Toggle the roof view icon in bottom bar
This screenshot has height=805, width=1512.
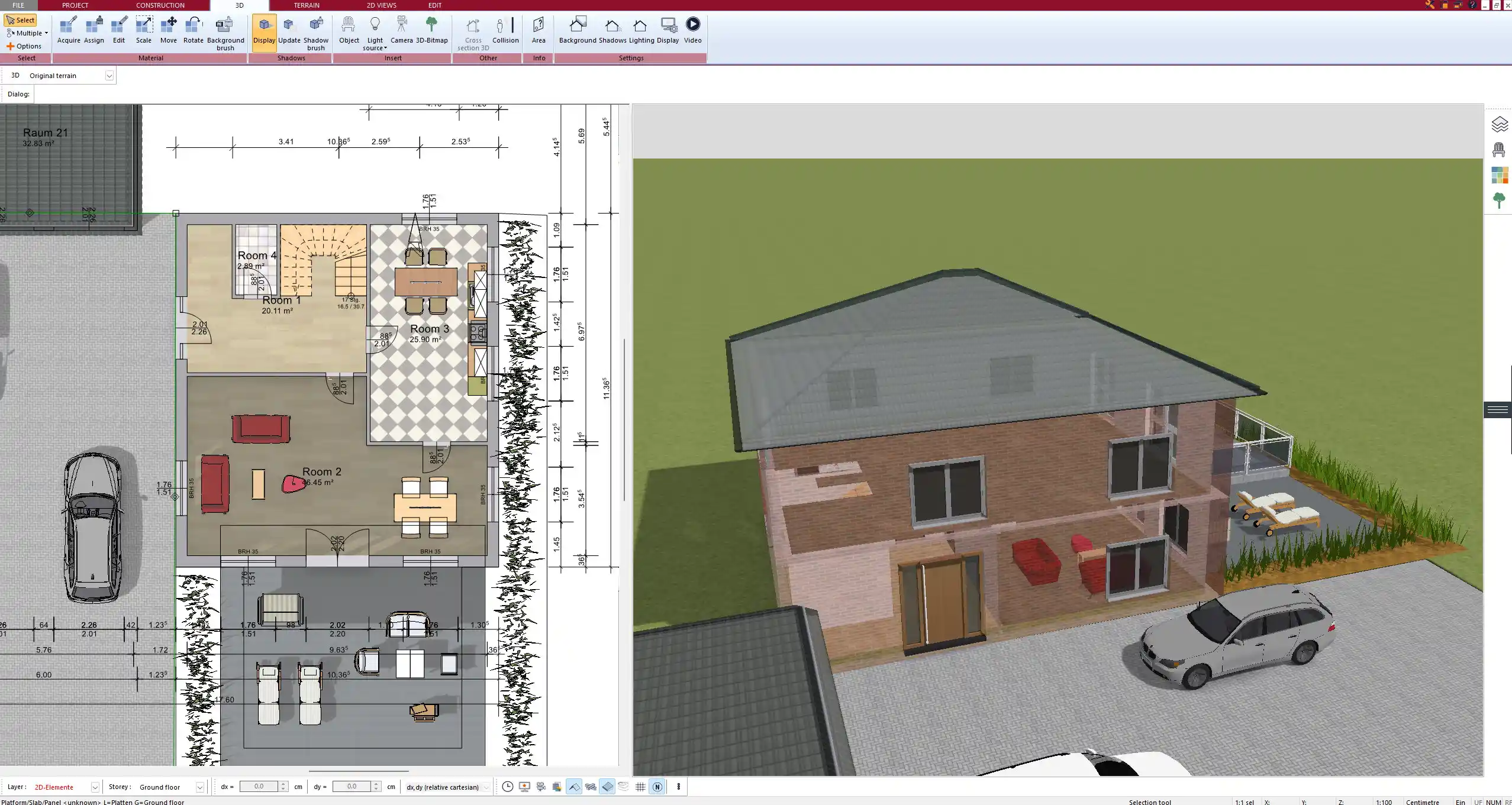pyautogui.click(x=574, y=787)
